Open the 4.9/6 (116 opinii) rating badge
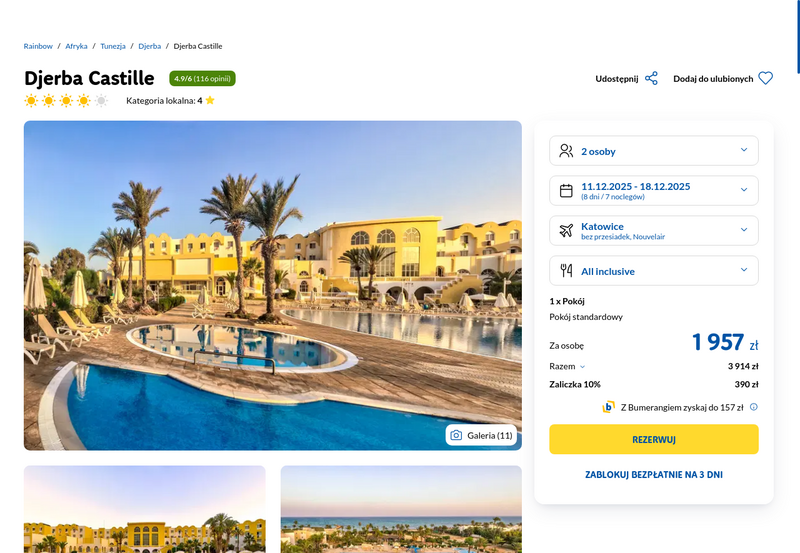The height and width of the screenshot is (553, 800). click(x=202, y=79)
